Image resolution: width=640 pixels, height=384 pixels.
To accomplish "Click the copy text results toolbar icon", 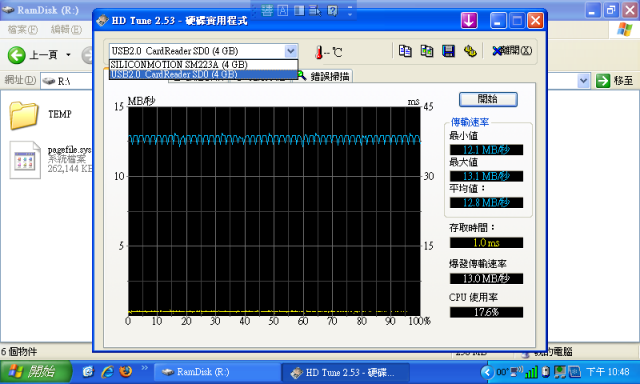I will pyautogui.click(x=405, y=51).
